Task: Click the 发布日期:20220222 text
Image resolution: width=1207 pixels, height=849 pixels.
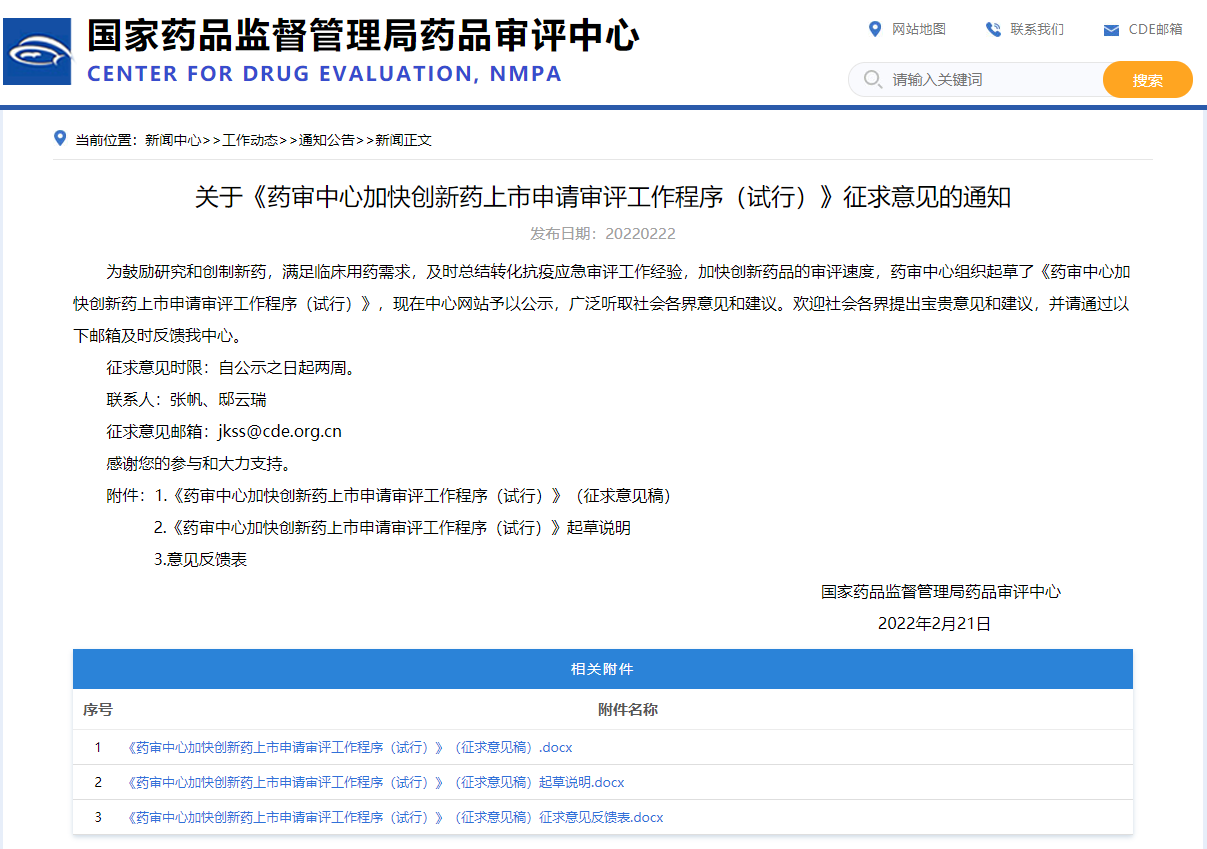Action: coord(603,234)
